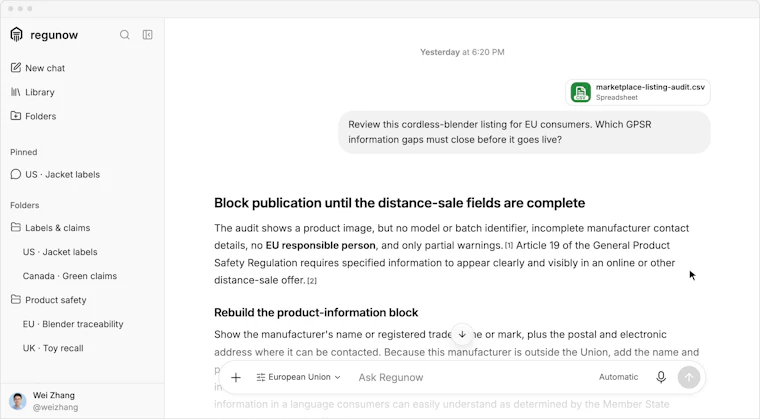This screenshot has height=419, width=760.
Task: Click the green CSV file icon
Action: click(x=581, y=92)
